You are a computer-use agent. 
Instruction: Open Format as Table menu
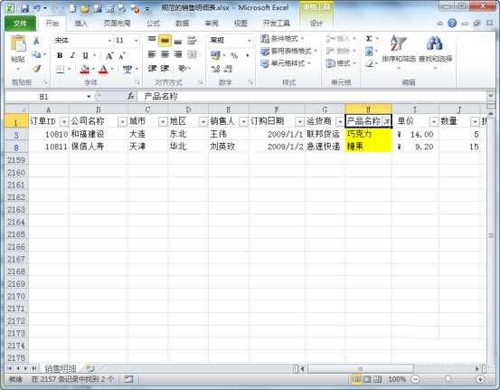(289, 51)
